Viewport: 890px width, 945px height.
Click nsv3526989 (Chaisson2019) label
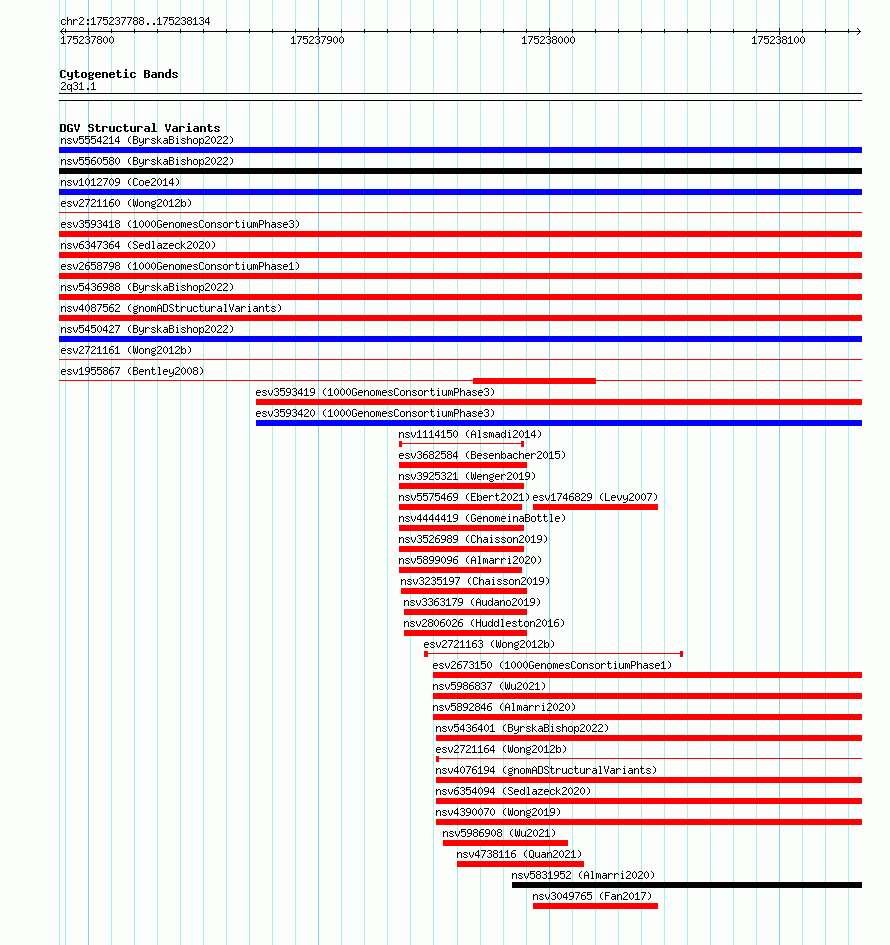tap(473, 539)
